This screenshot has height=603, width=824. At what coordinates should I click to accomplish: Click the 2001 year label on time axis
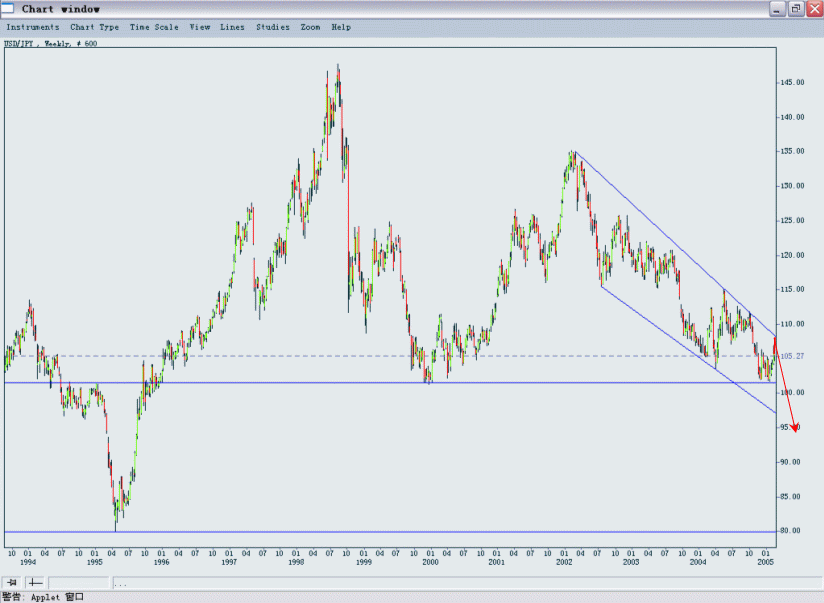click(496, 563)
